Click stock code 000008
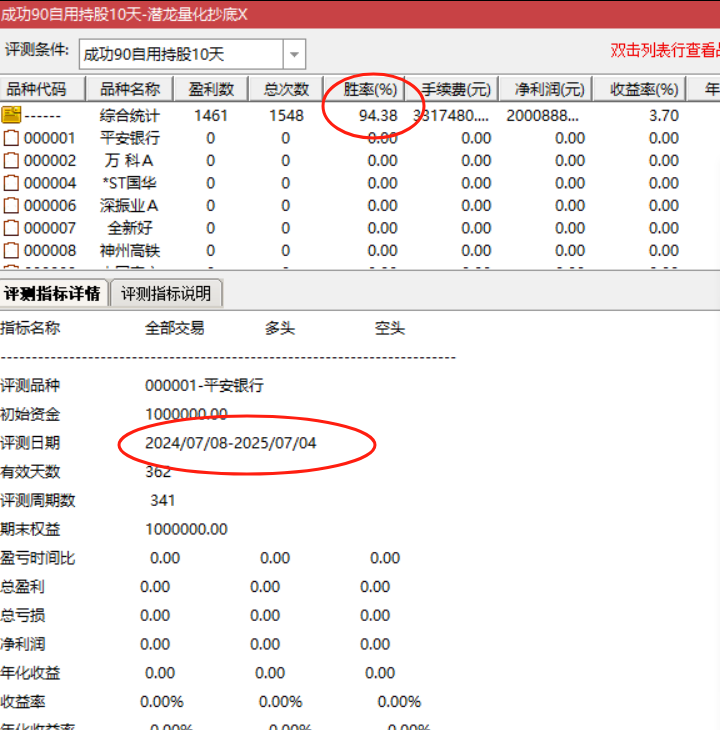 tap(50, 250)
